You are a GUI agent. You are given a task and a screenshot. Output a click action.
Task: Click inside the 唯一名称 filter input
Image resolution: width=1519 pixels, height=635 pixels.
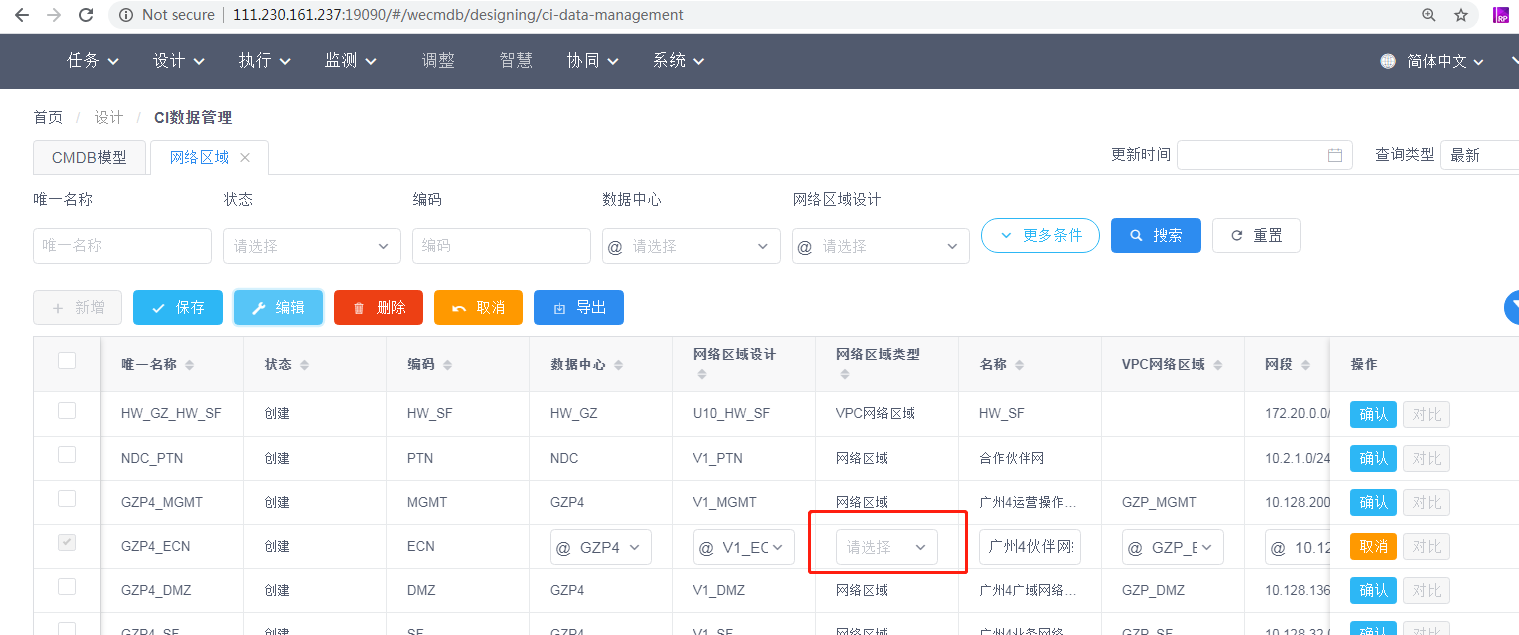pyautogui.click(x=122, y=245)
